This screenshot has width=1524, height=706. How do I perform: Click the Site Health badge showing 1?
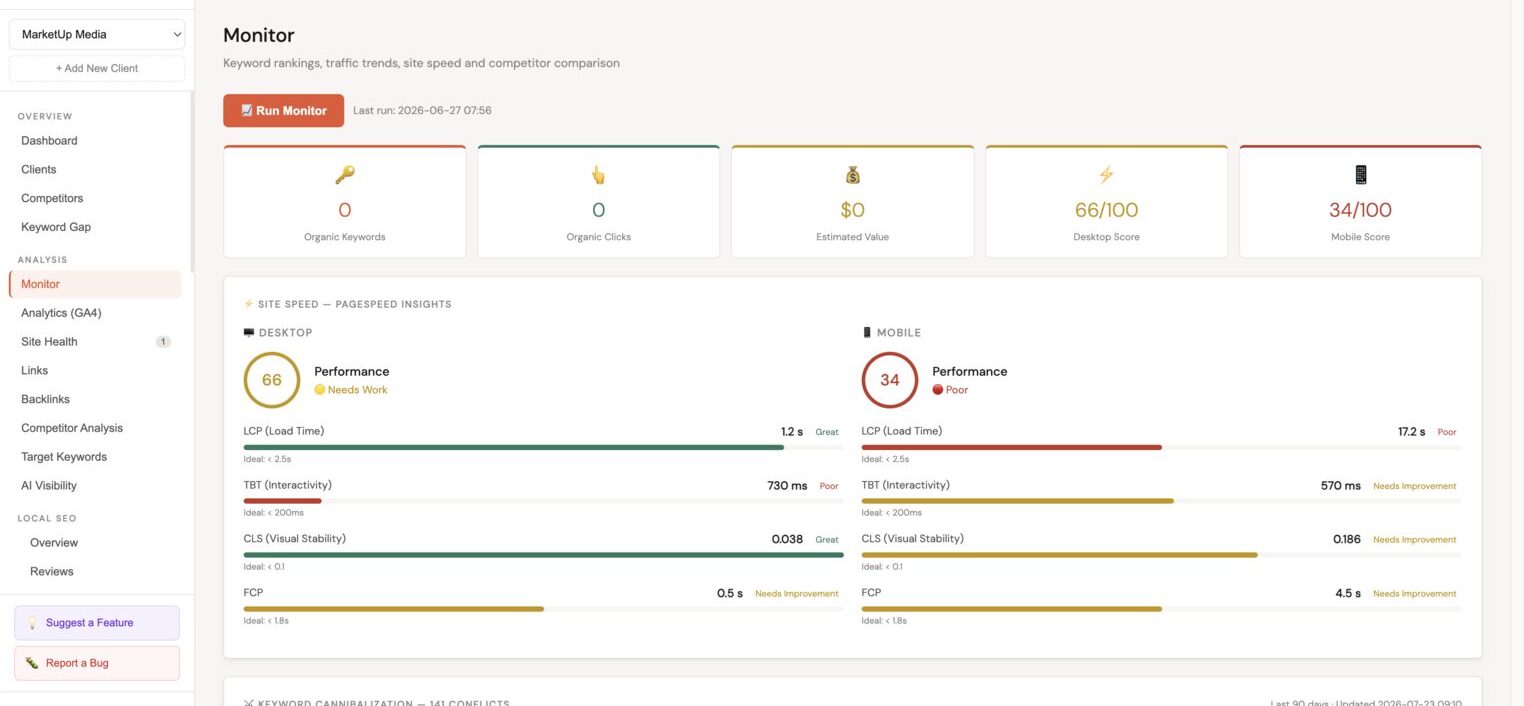(163, 342)
